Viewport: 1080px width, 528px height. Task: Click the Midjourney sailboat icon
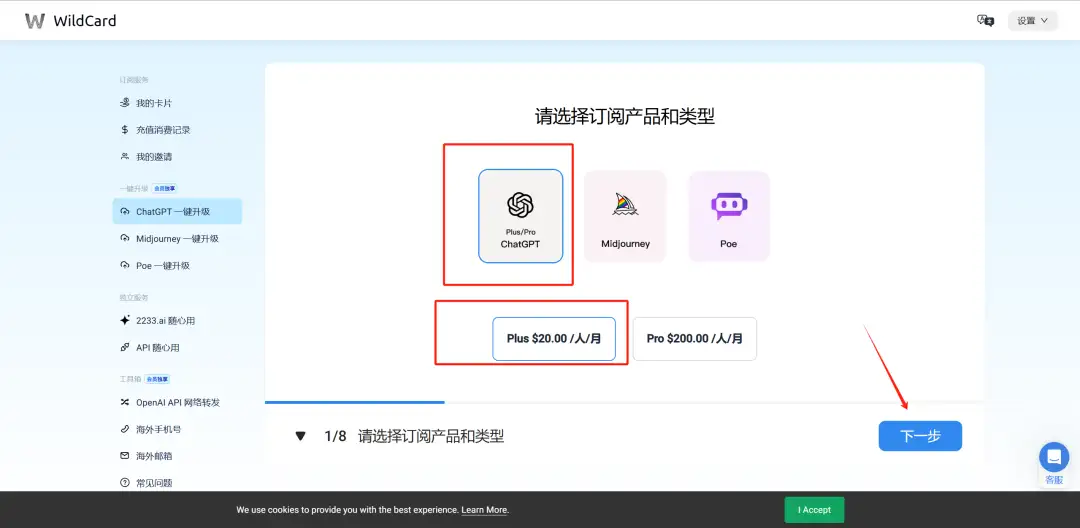pyautogui.click(x=625, y=204)
